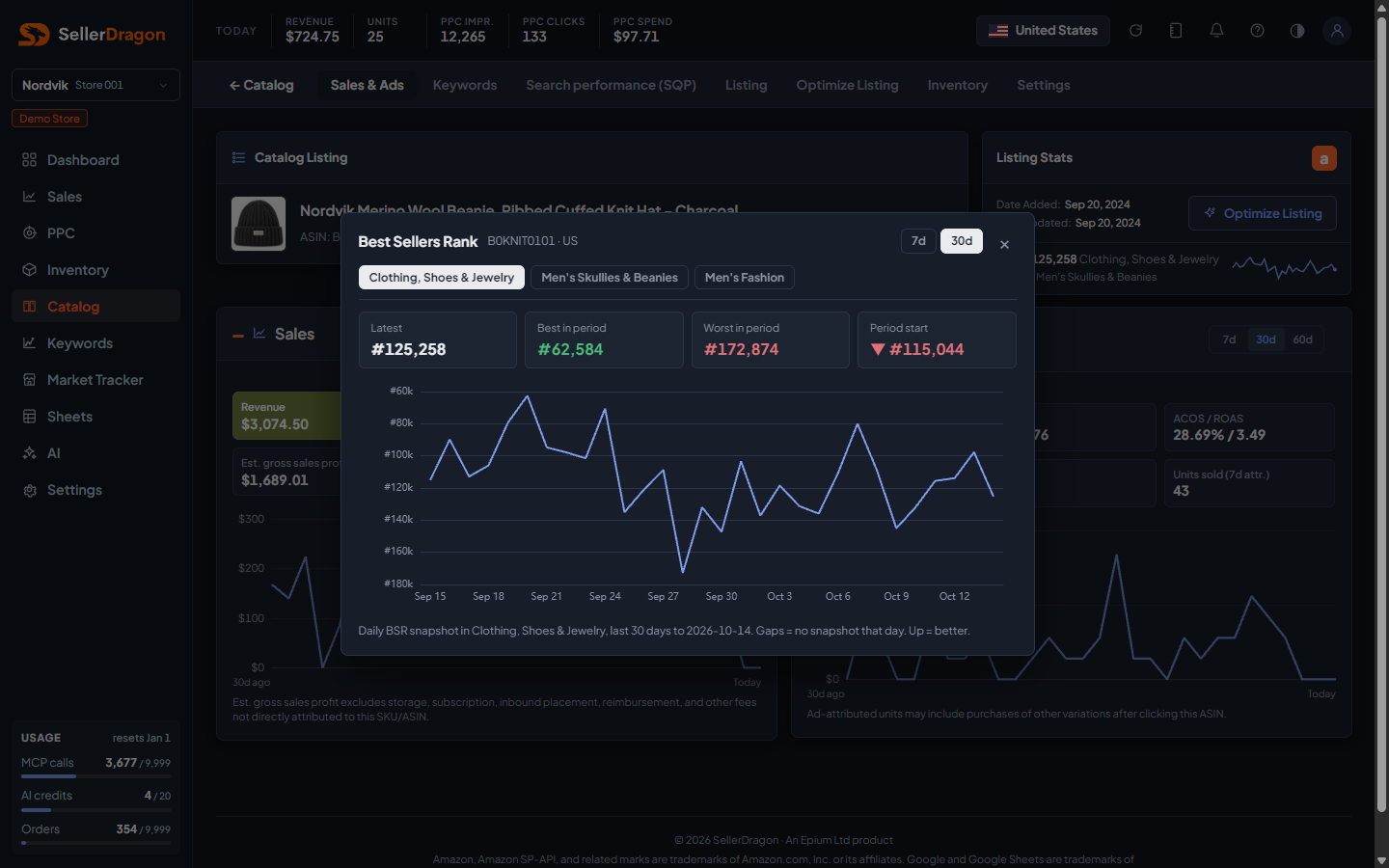Click the page vertical scrollbar
The height and width of the screenshot is (868, 1389).
pyautogui.click(x=1381, y=415)
